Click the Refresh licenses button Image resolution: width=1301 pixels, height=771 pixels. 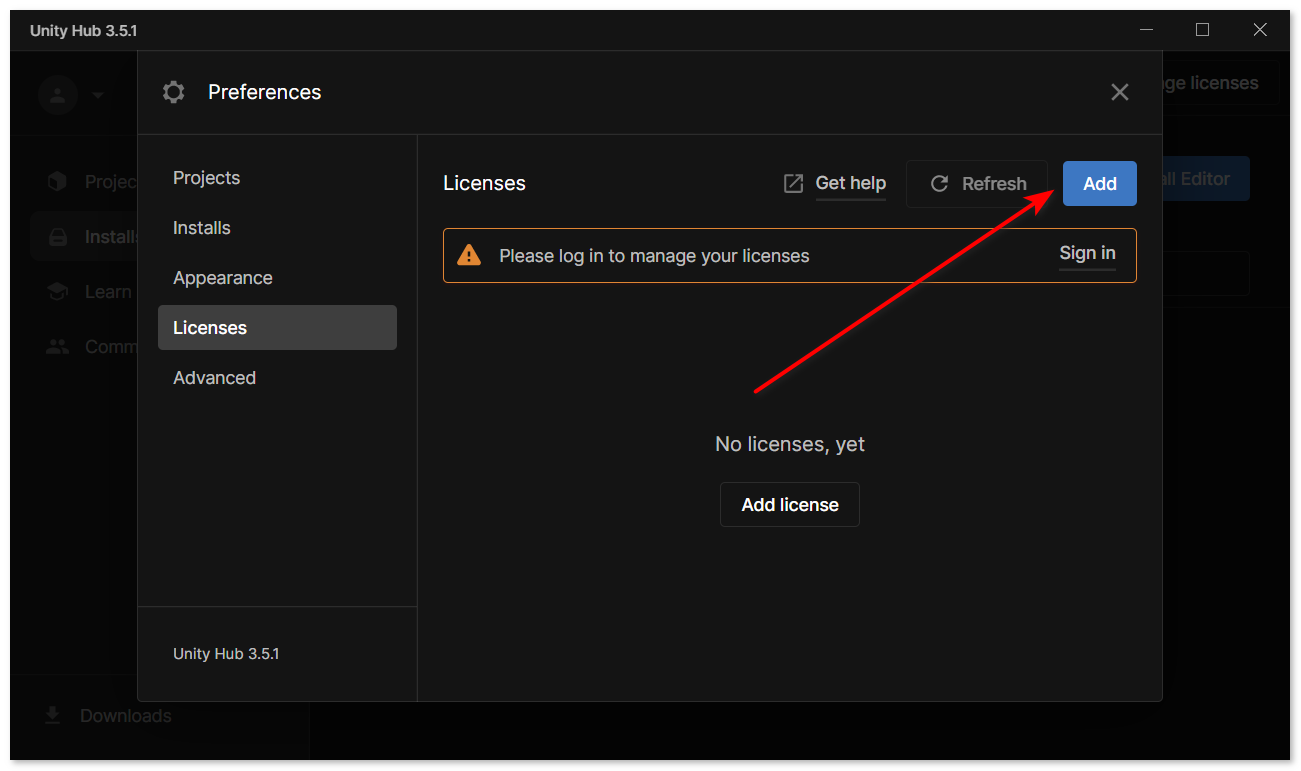pos(977,184)
